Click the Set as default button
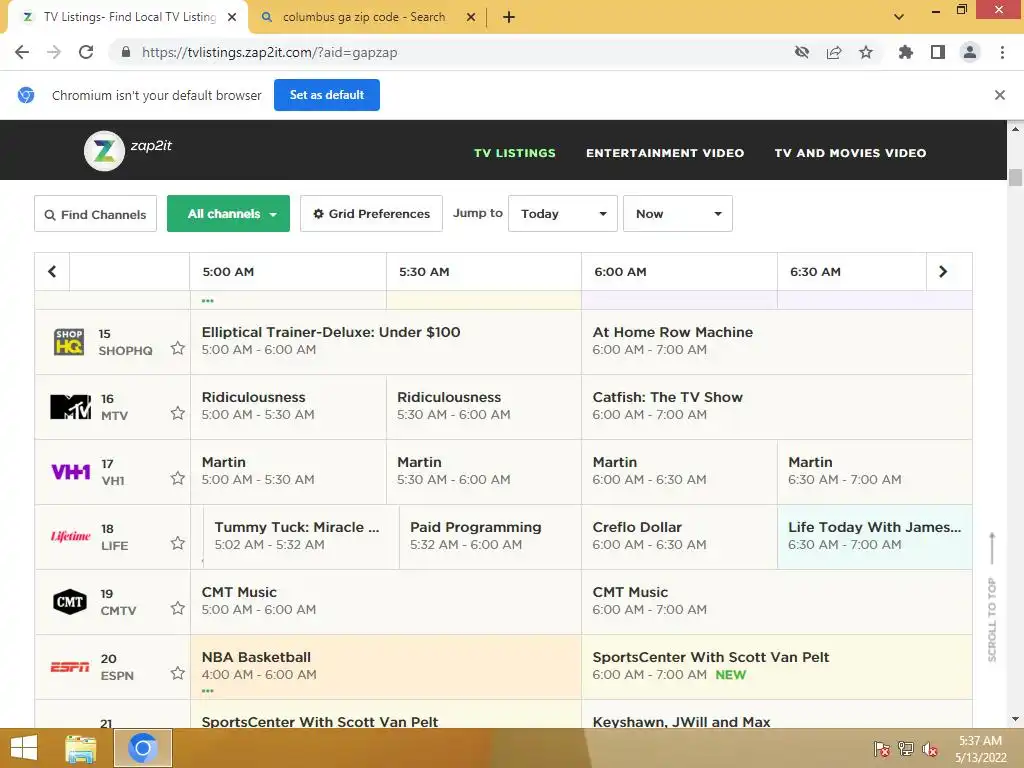The image size is (1024, 768). coord(327,95)
